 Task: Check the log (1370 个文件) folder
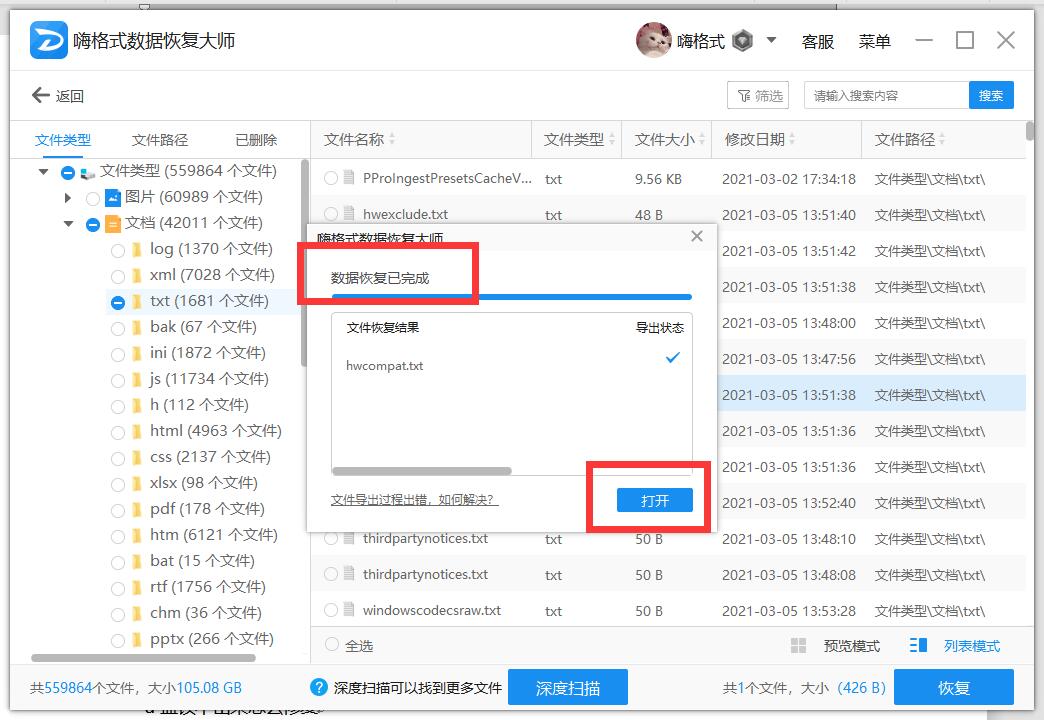(118, 250)
